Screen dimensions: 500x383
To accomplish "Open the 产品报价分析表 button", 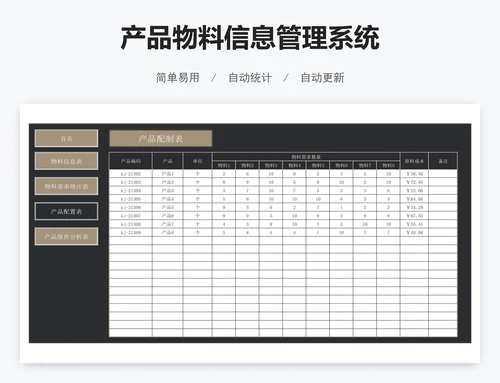I will pyautogui.click(x=66, y=237).
